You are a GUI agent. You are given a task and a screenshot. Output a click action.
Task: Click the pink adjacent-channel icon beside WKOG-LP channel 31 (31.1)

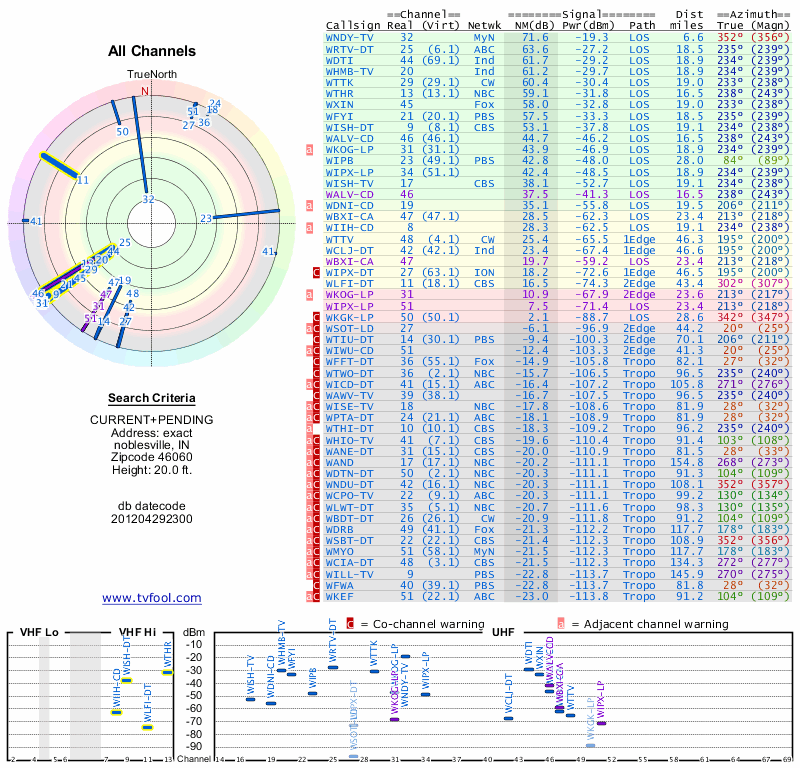[309, 150]
